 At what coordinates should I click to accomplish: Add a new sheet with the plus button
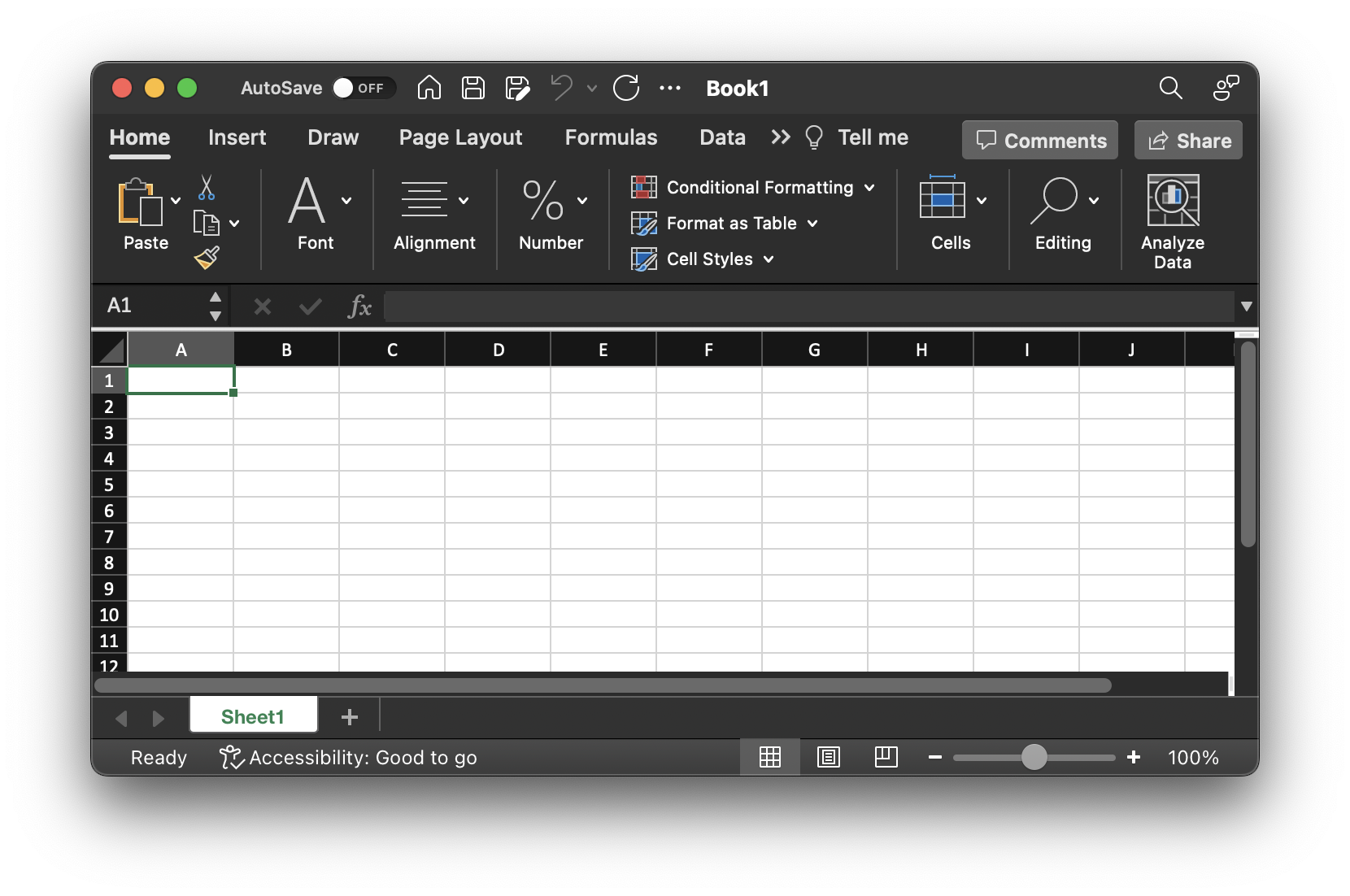click(x=350, y=716)
